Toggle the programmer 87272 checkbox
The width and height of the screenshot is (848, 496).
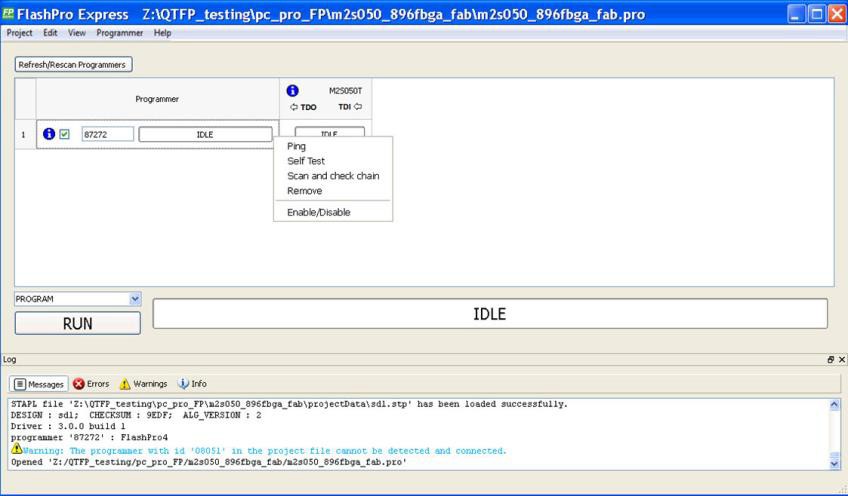pos(64,135)
